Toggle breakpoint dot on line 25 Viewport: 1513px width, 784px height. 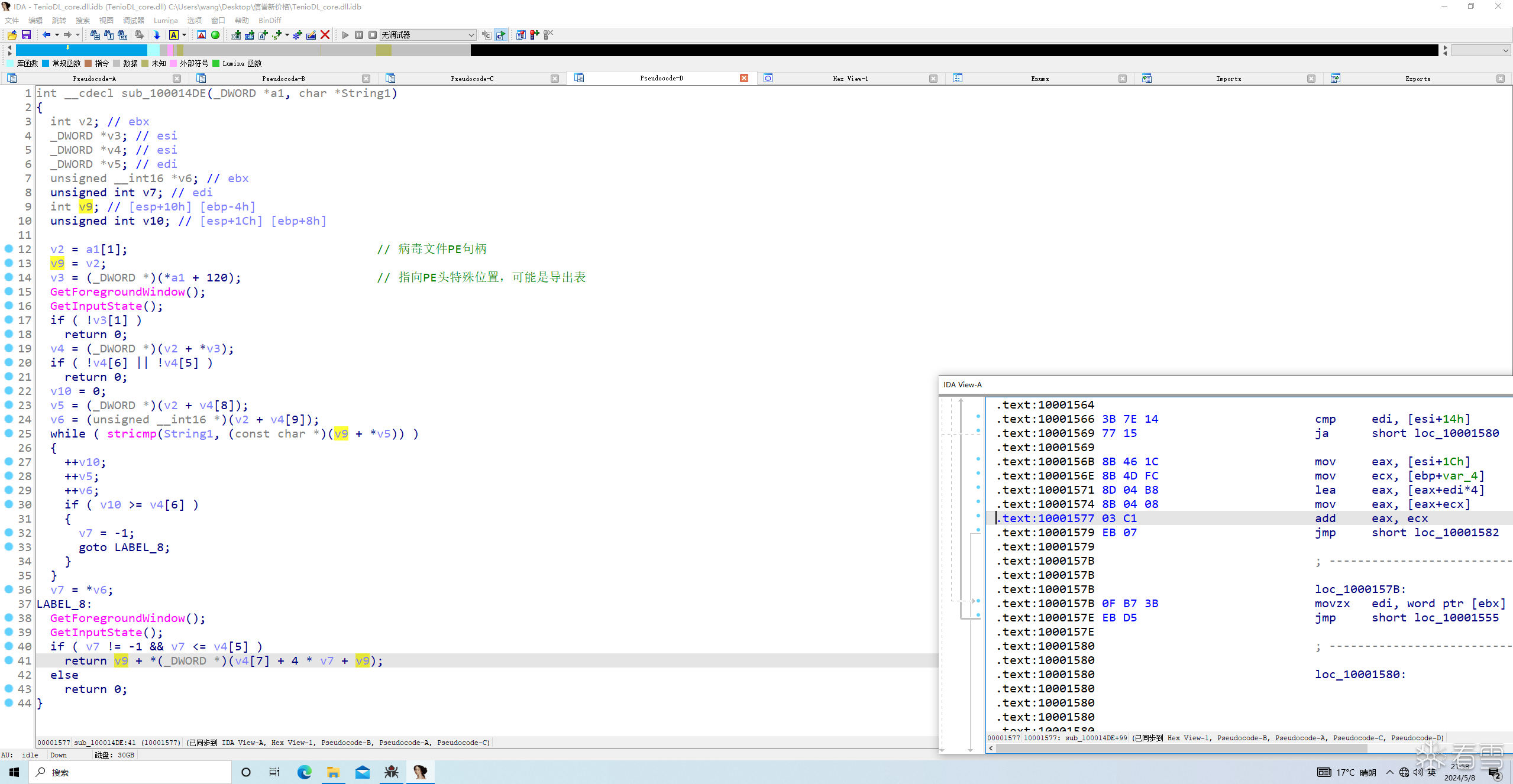(x=9, y=433)
